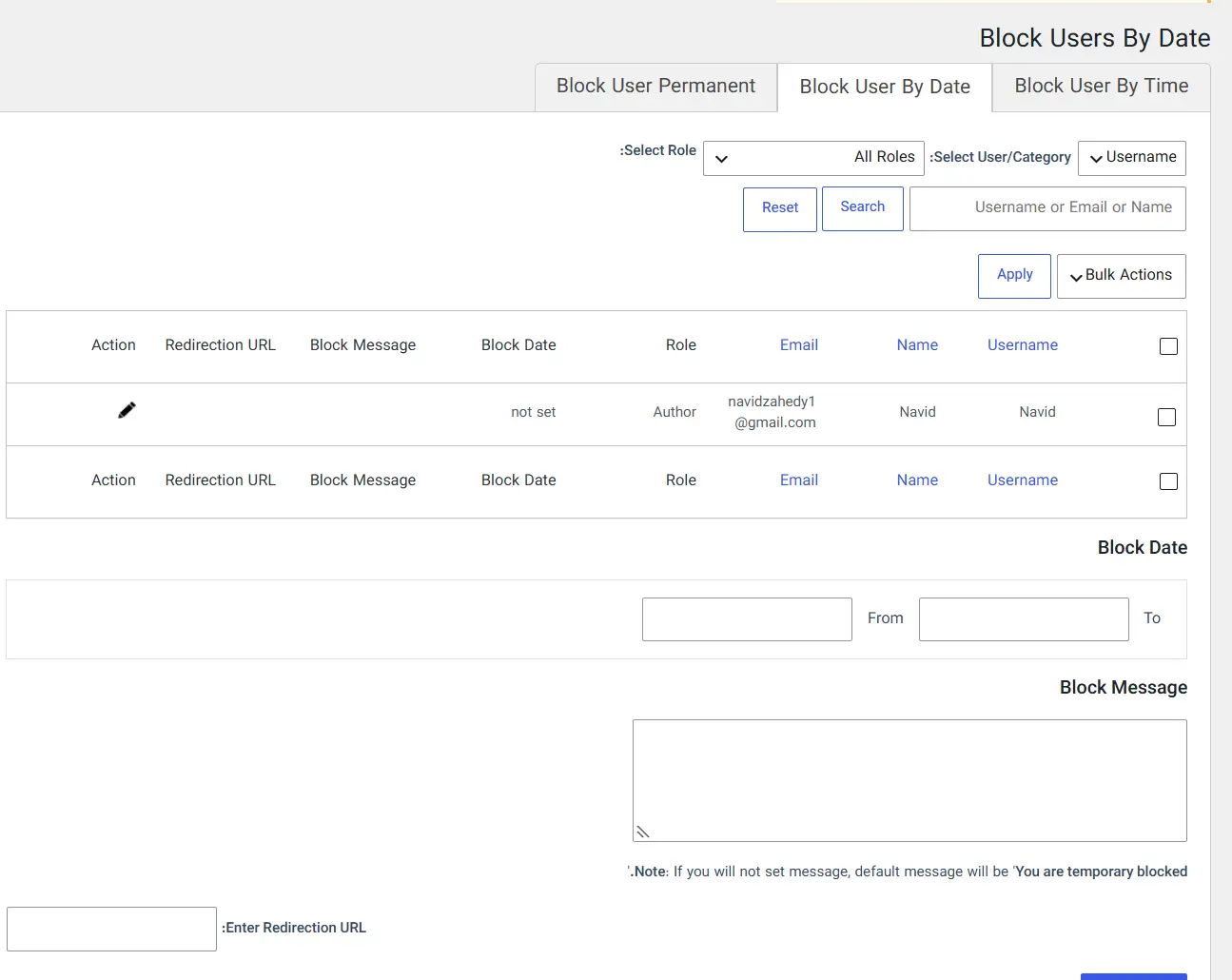Click the footer Email column link
This screenshot has height=980, width=1232.
pos(799,480)
